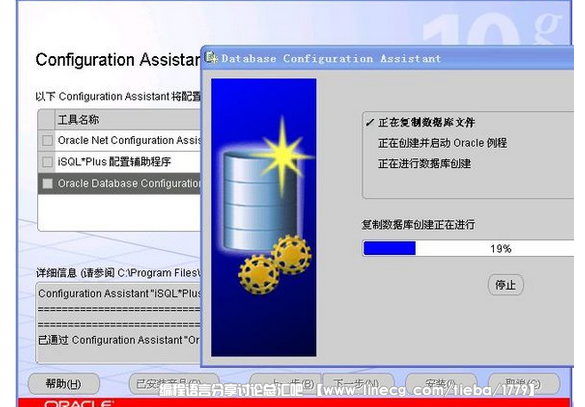Click the database cylinder illustration image
The height and width of the screenshot is (407, 585).
tap(264, 217)
